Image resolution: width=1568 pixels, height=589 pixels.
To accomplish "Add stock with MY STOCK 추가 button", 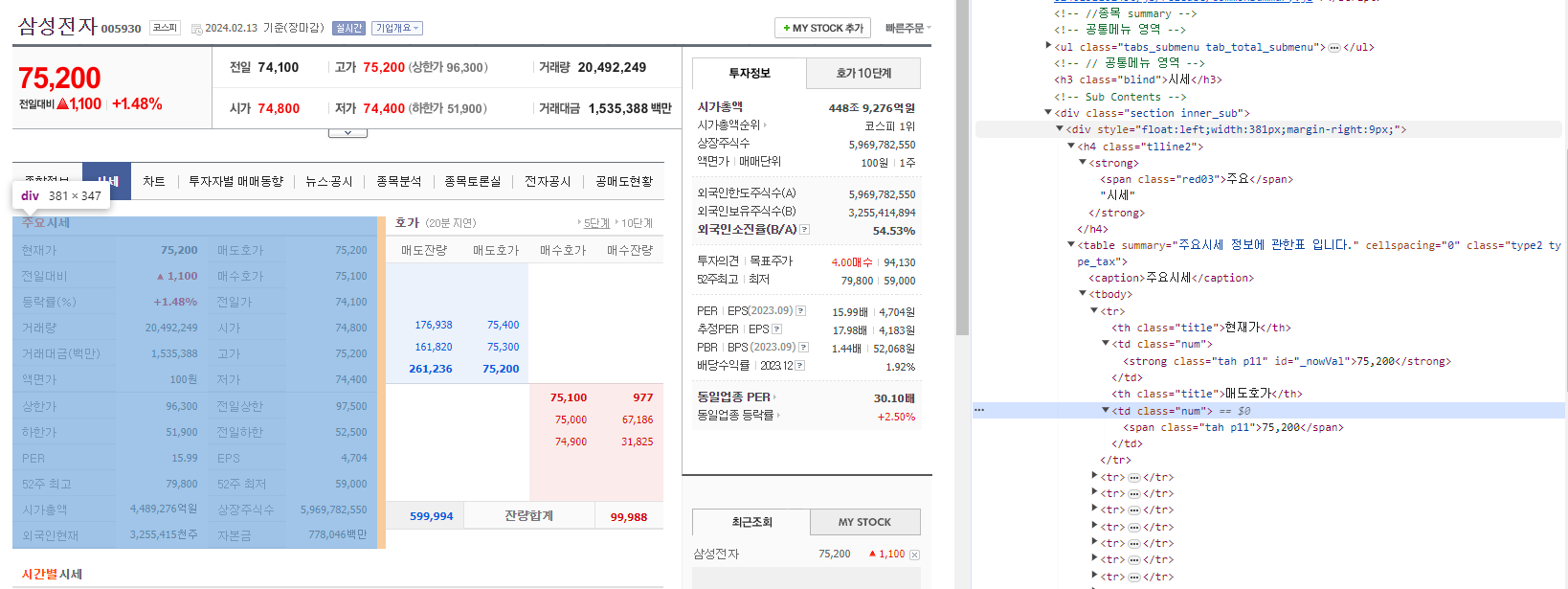I will tap(823, 29).
